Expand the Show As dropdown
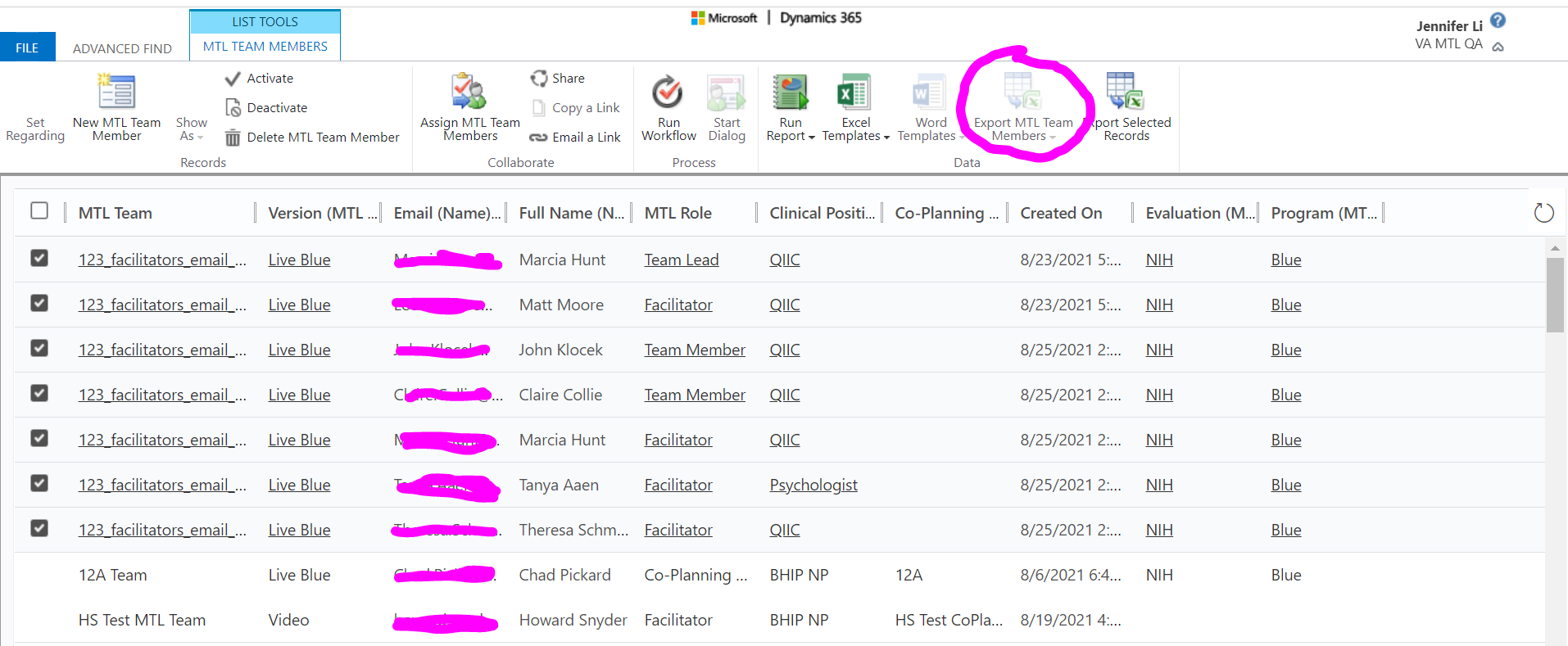1568x646 pixels. tap(191, 129)
